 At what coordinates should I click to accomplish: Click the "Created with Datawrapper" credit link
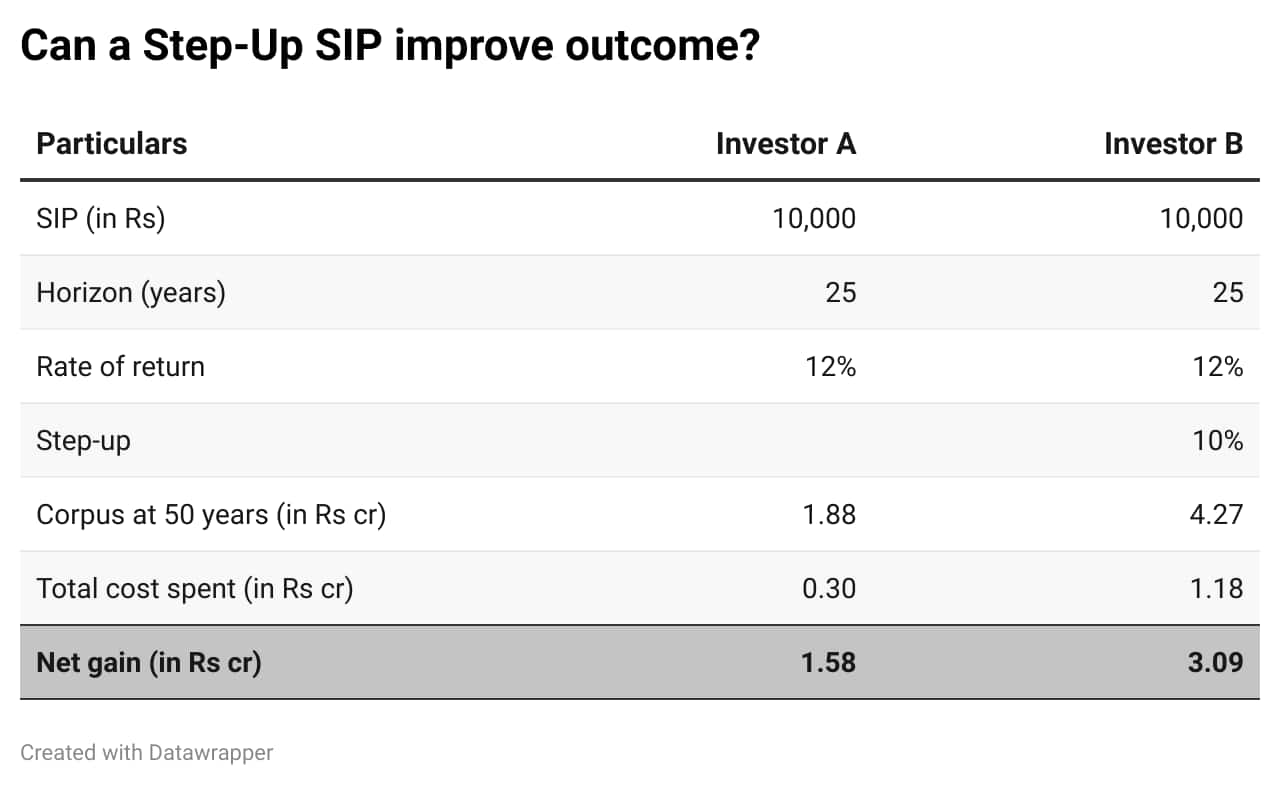point(146,753)
